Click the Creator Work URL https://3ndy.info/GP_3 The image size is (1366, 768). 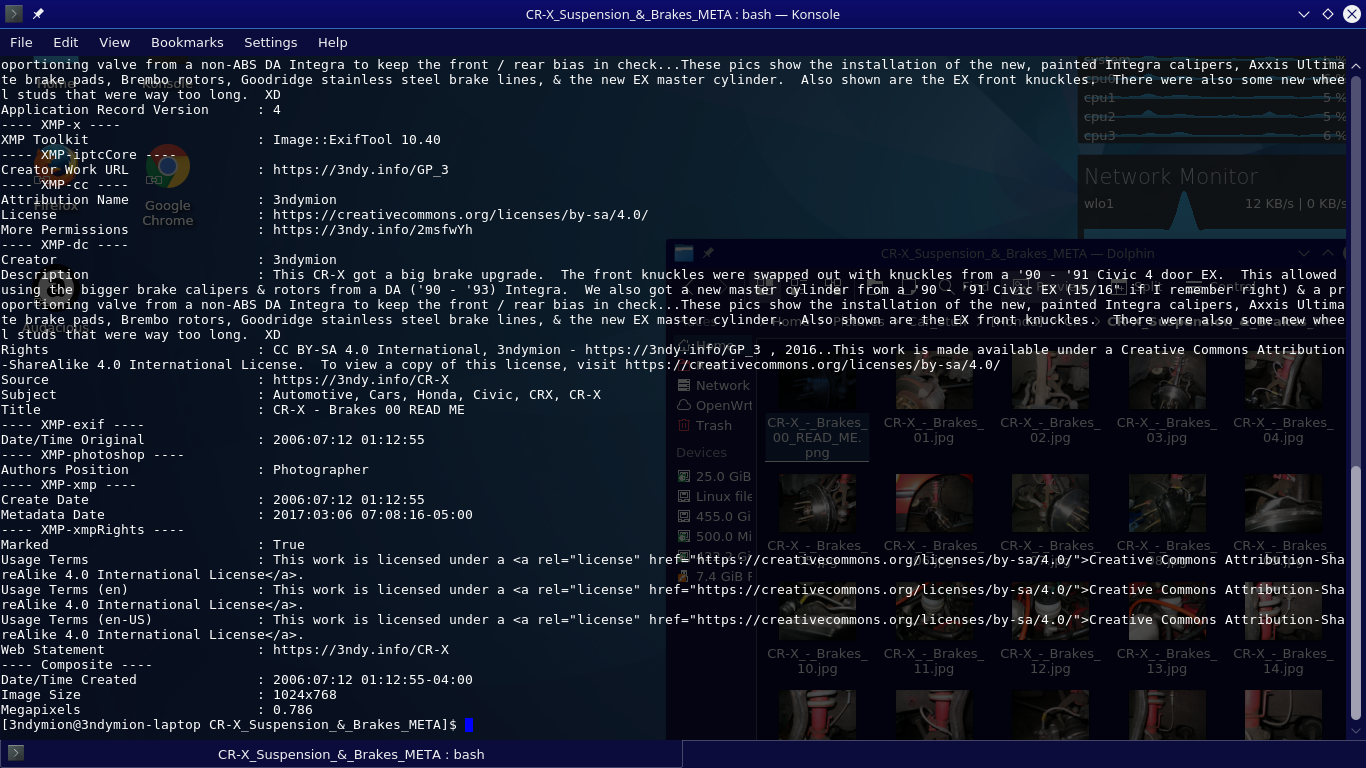pos(361,170)
